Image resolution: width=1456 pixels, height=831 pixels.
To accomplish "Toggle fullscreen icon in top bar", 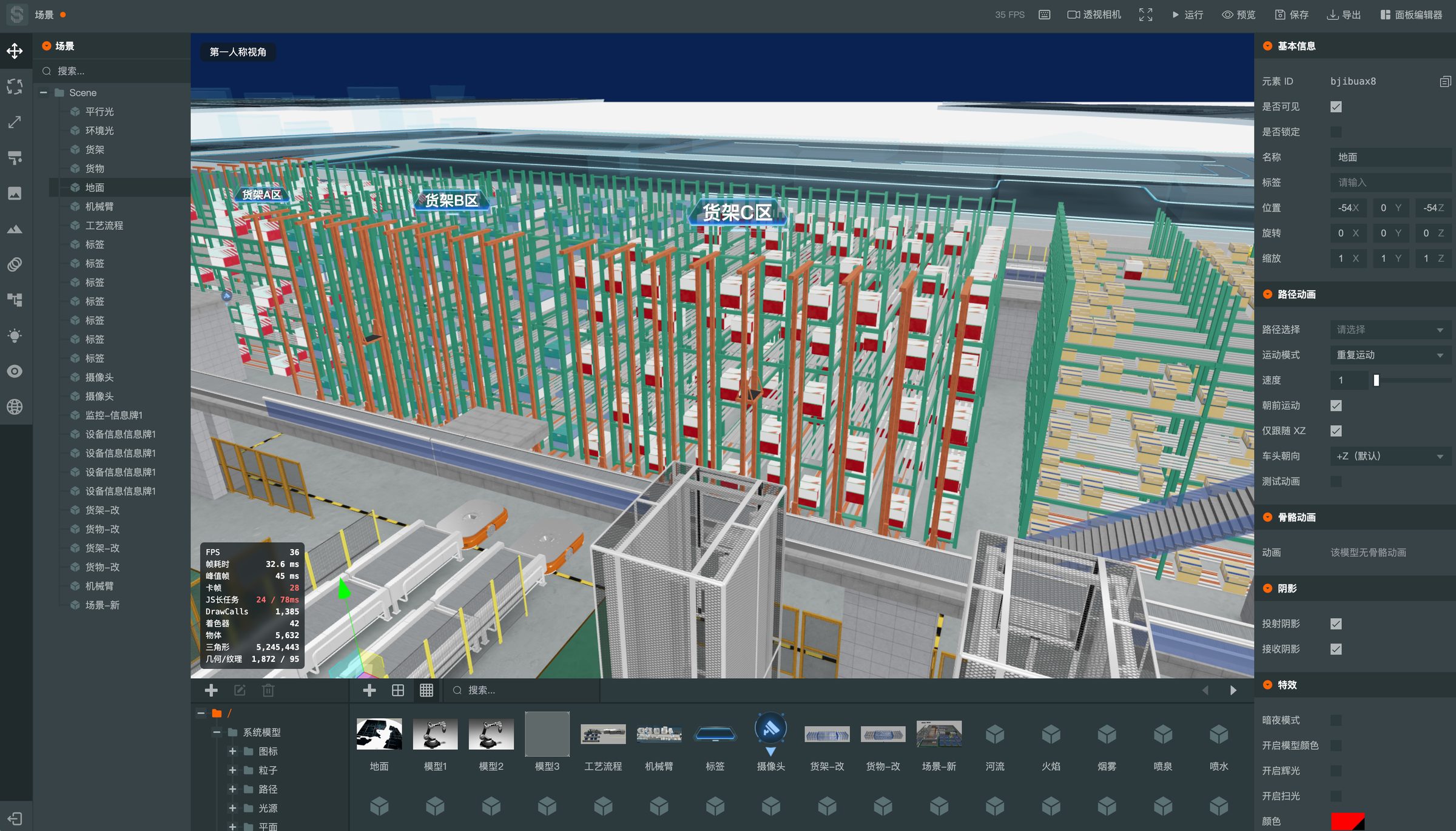I will click(1145, 15).
